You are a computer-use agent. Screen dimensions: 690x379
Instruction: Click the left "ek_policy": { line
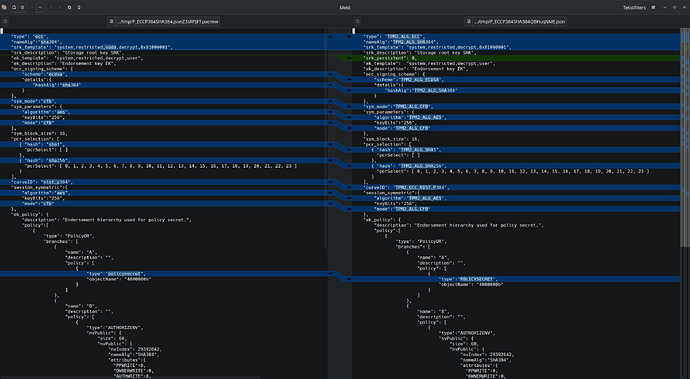(x=30, y=214)
